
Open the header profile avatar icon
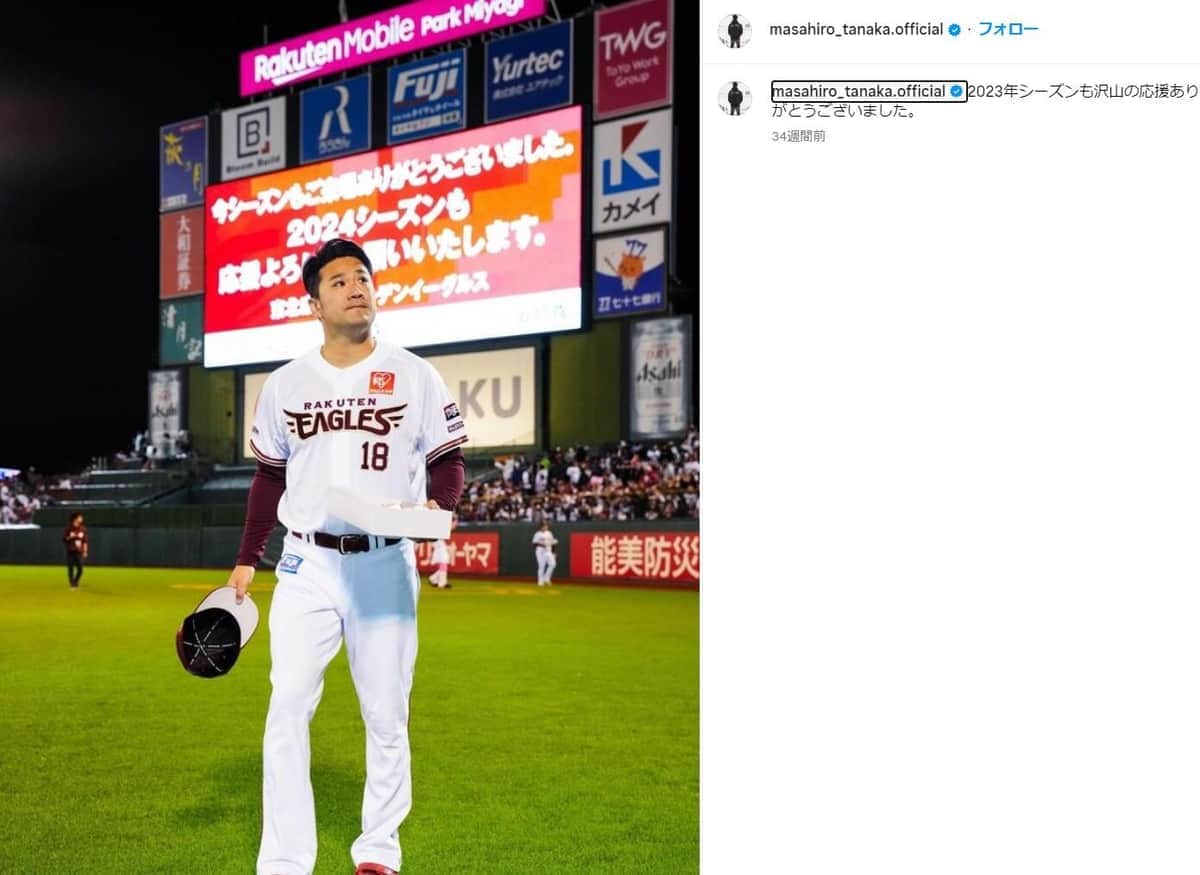[734, 30]
